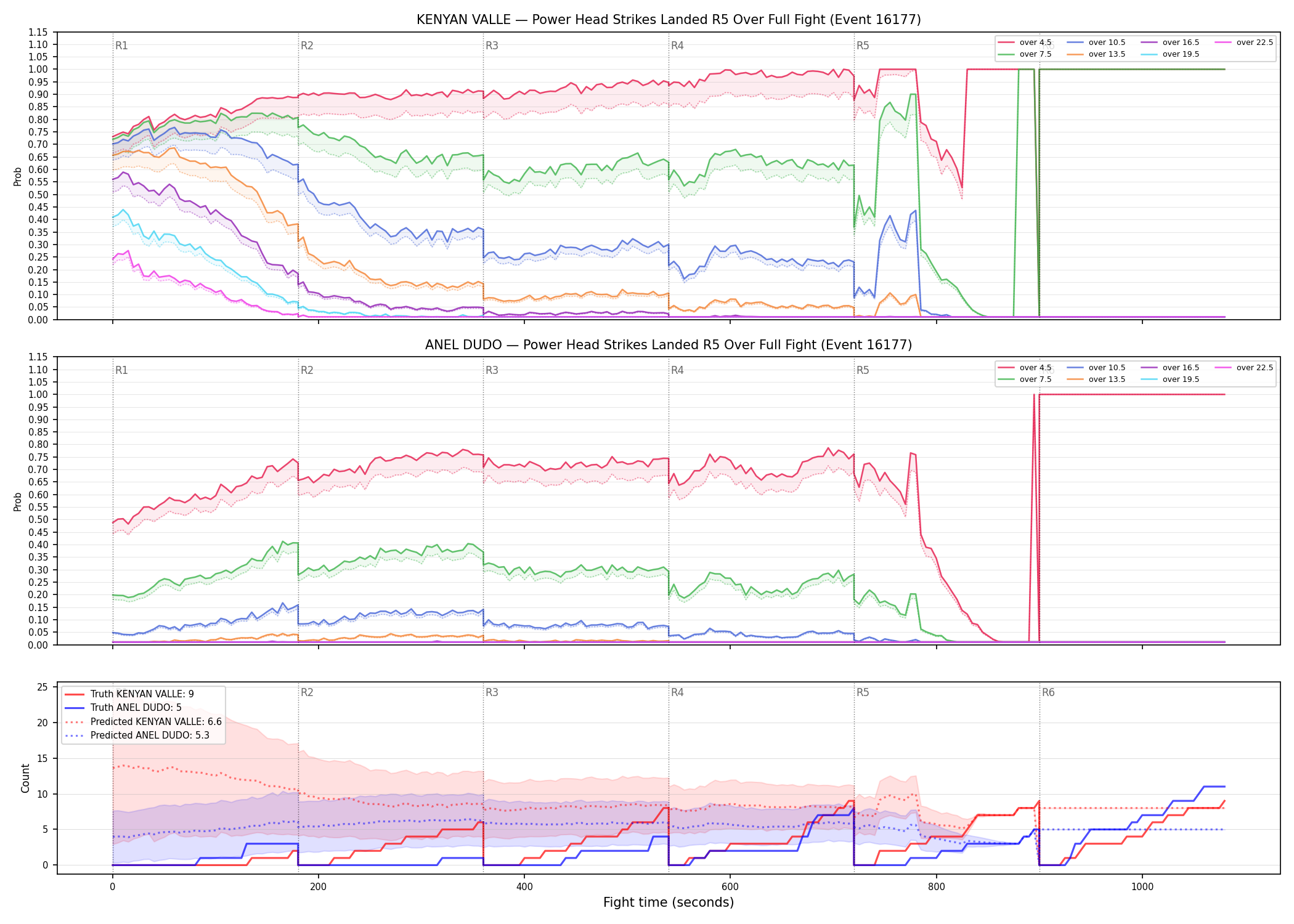Click the R5 round marker in ANEL DUDO chart

coord(863,370)
